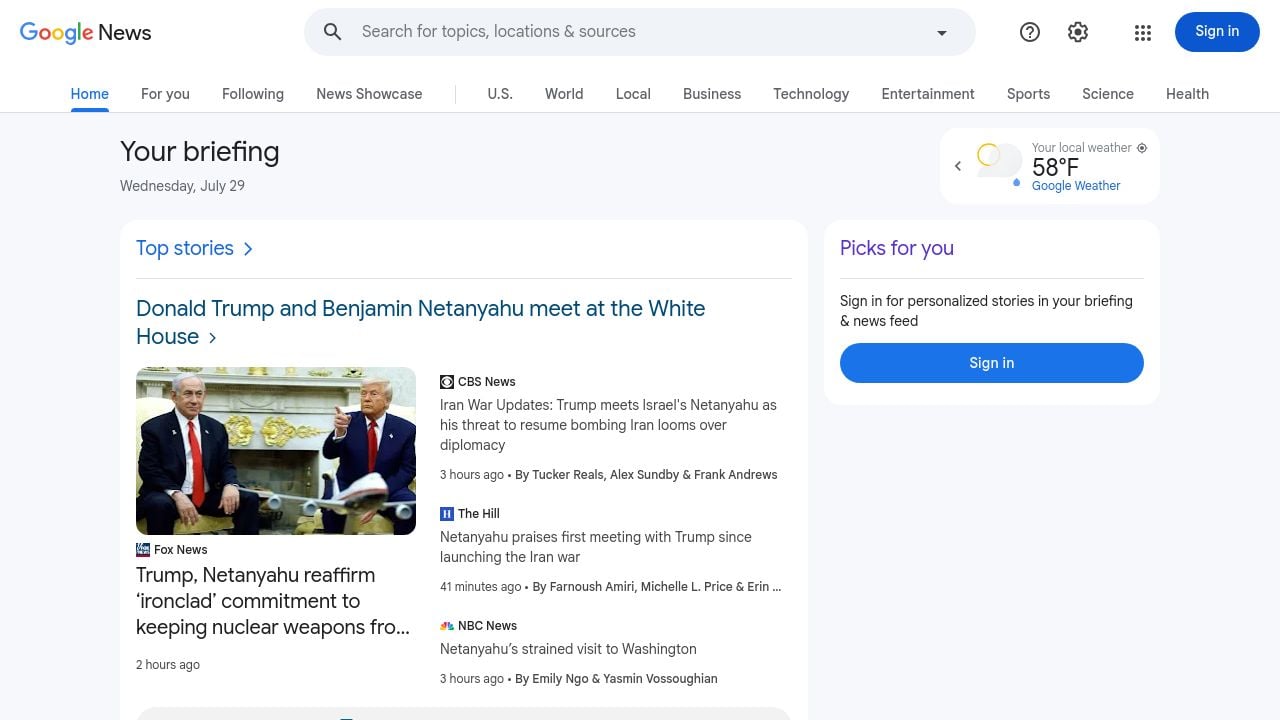Open NBC story on Netanyahu's strained visit
The height and width of the screenshot is (720, 1280).
pos(568,649)
